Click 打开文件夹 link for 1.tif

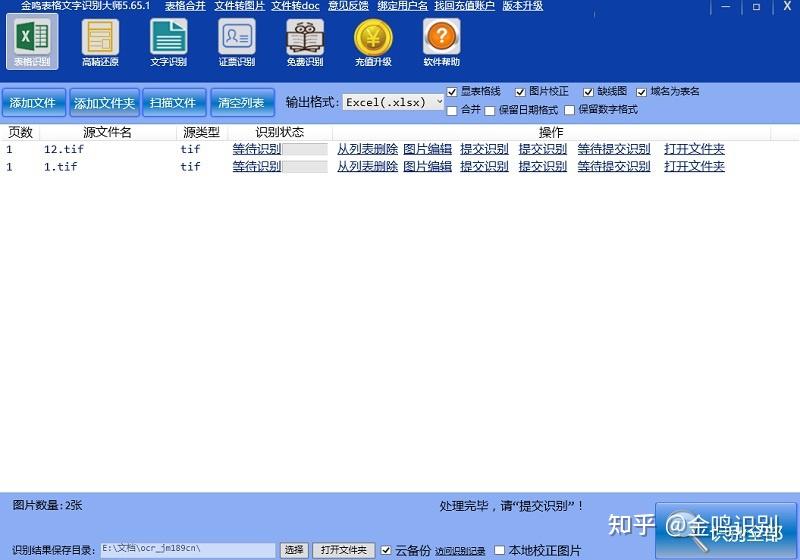pos(694,166)
